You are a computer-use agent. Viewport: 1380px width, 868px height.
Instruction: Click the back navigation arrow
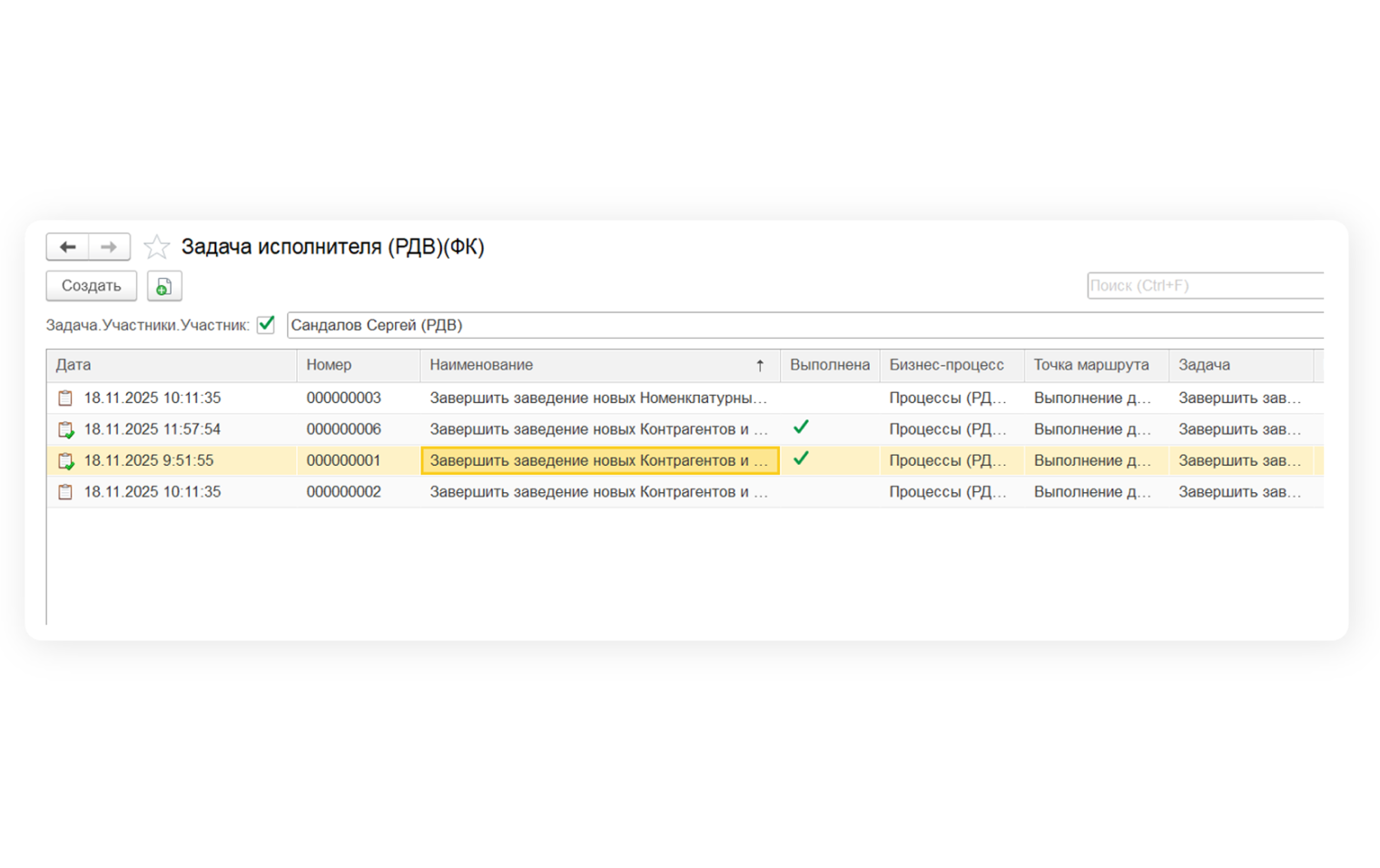68,247
